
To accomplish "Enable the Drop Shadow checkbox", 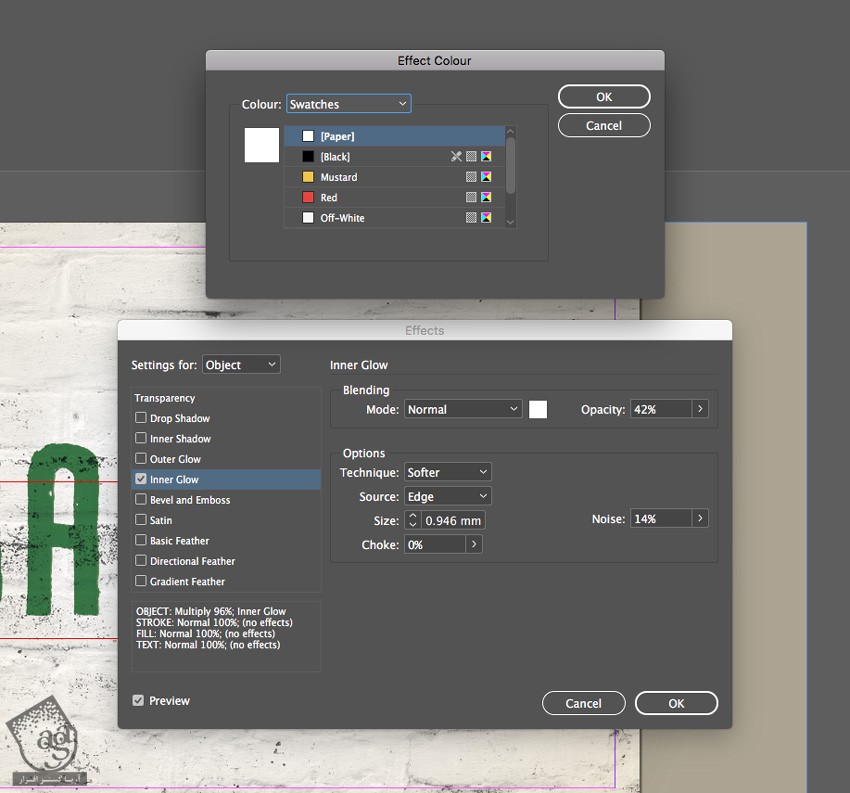I will click(141, 418).
